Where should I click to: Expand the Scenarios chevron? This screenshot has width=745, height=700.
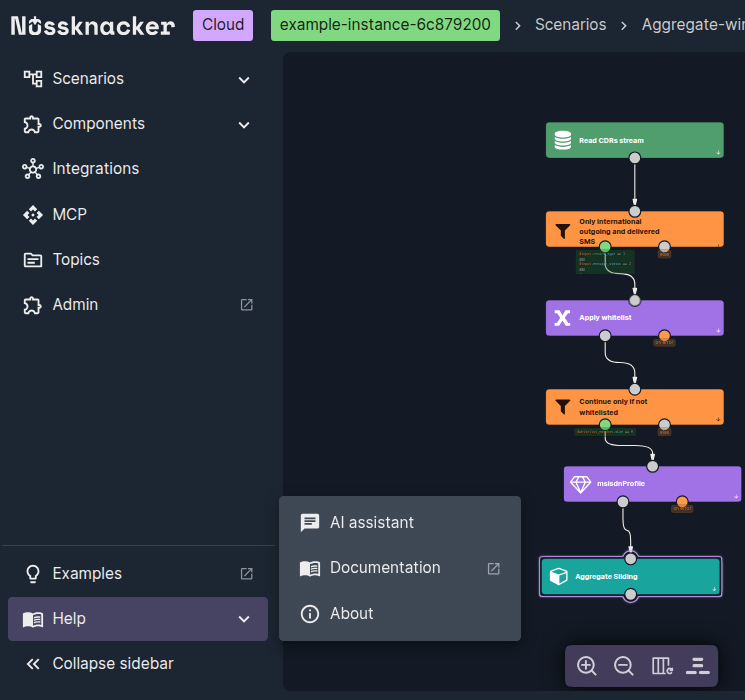tap(244, 80)
